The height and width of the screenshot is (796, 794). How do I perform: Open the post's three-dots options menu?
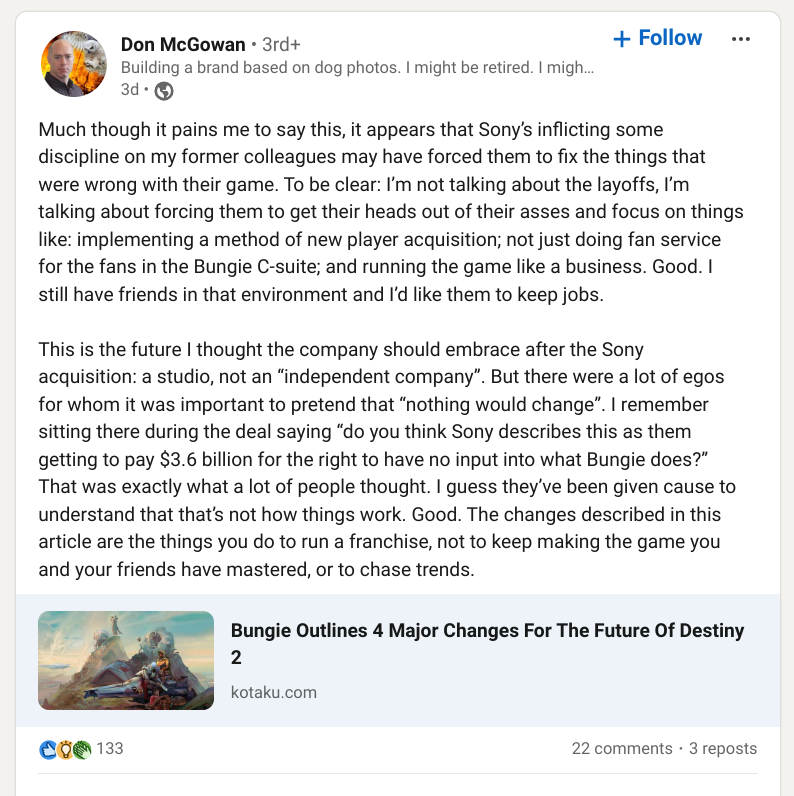coord(741,39)
